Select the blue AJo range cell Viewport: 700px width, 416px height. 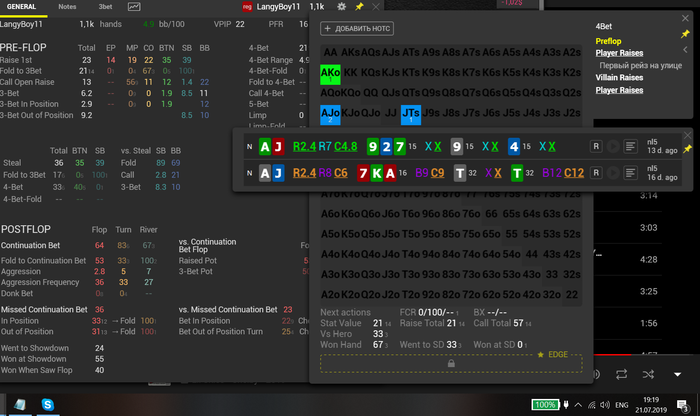coord(330,115)
